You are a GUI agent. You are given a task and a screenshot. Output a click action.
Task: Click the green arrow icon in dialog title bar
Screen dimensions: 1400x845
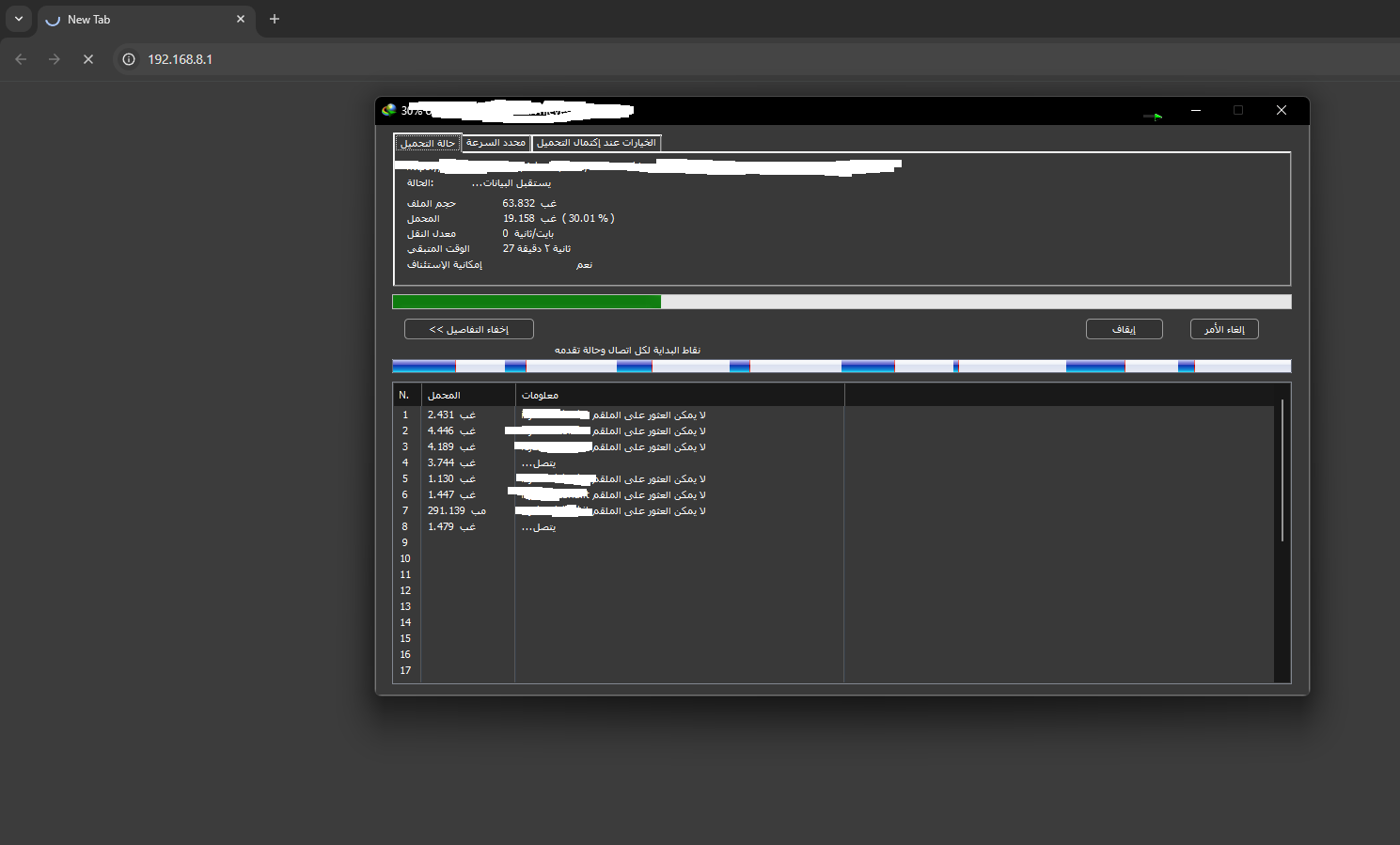(x=1154, y=116)
